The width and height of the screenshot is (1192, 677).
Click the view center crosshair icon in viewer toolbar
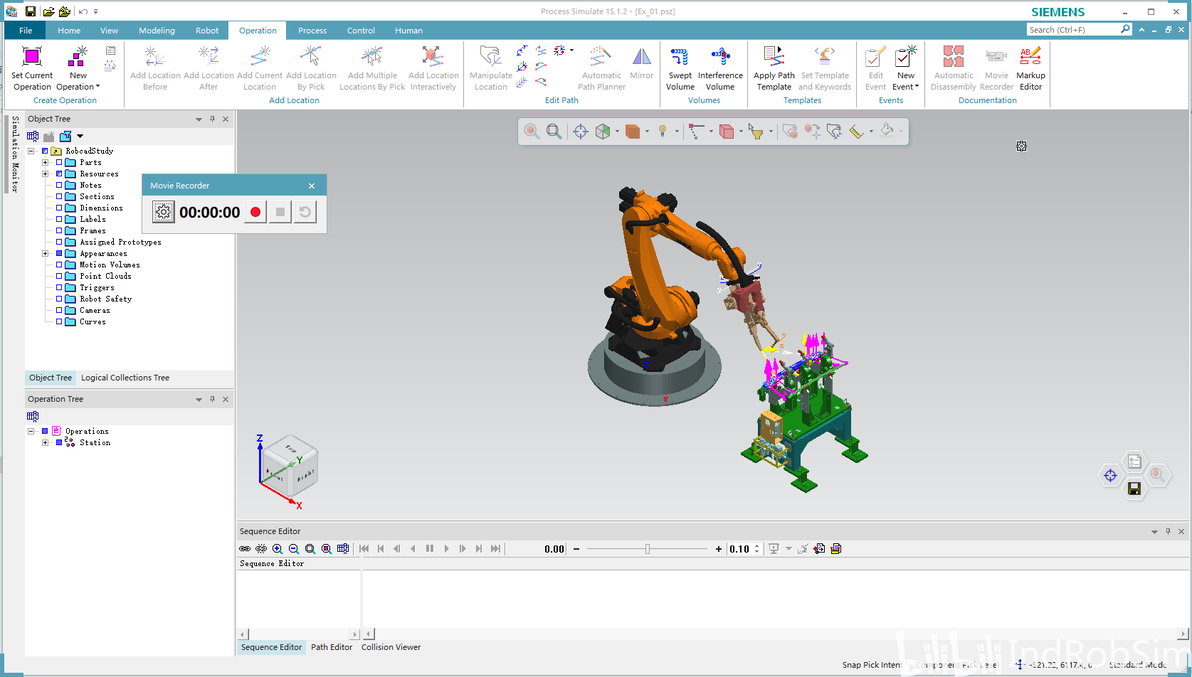[x=580, y=131]
